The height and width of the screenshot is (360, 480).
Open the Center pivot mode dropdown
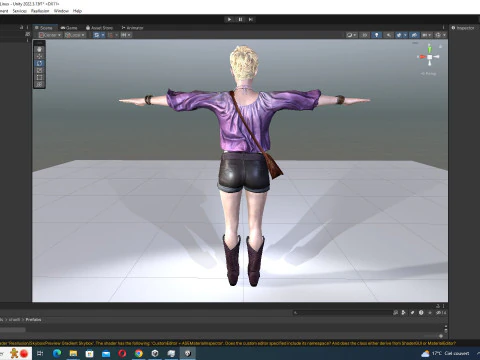coord(50,35)
